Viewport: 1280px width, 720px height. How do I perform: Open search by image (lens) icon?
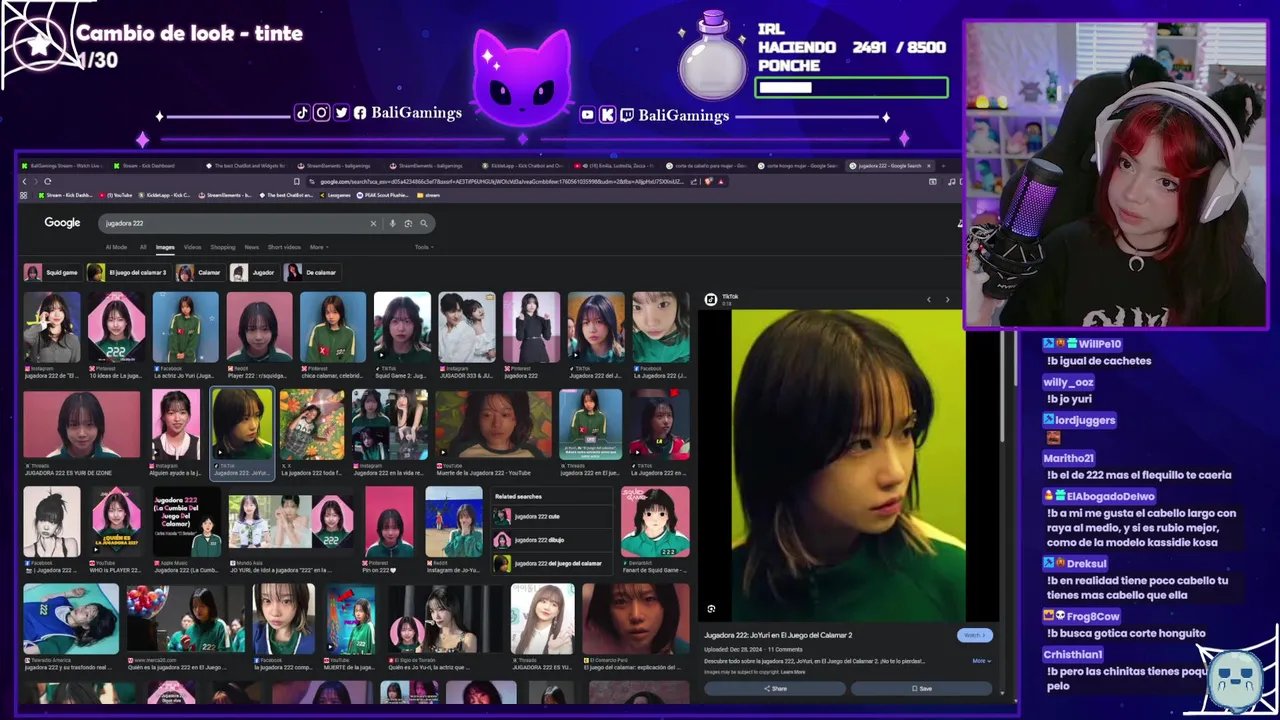pyautogui.click(x=408, y=223)
